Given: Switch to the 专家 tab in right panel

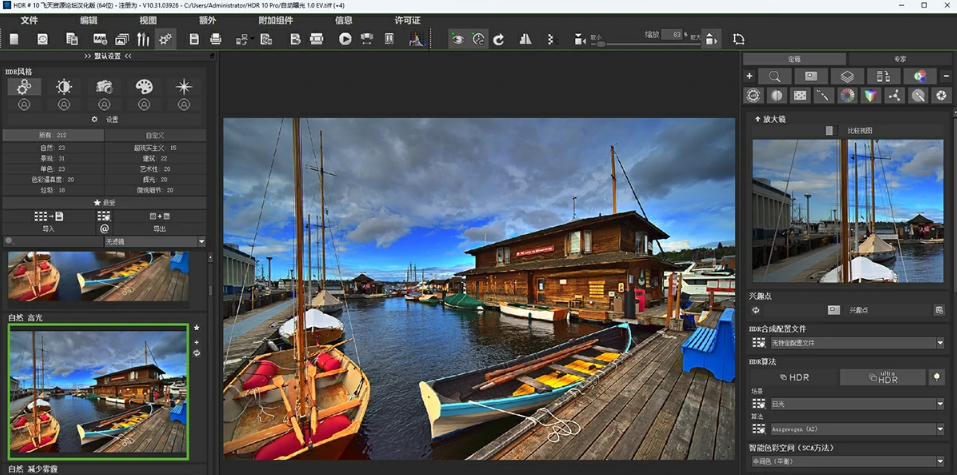Looking at the screenshot, I should click(900, 59).
